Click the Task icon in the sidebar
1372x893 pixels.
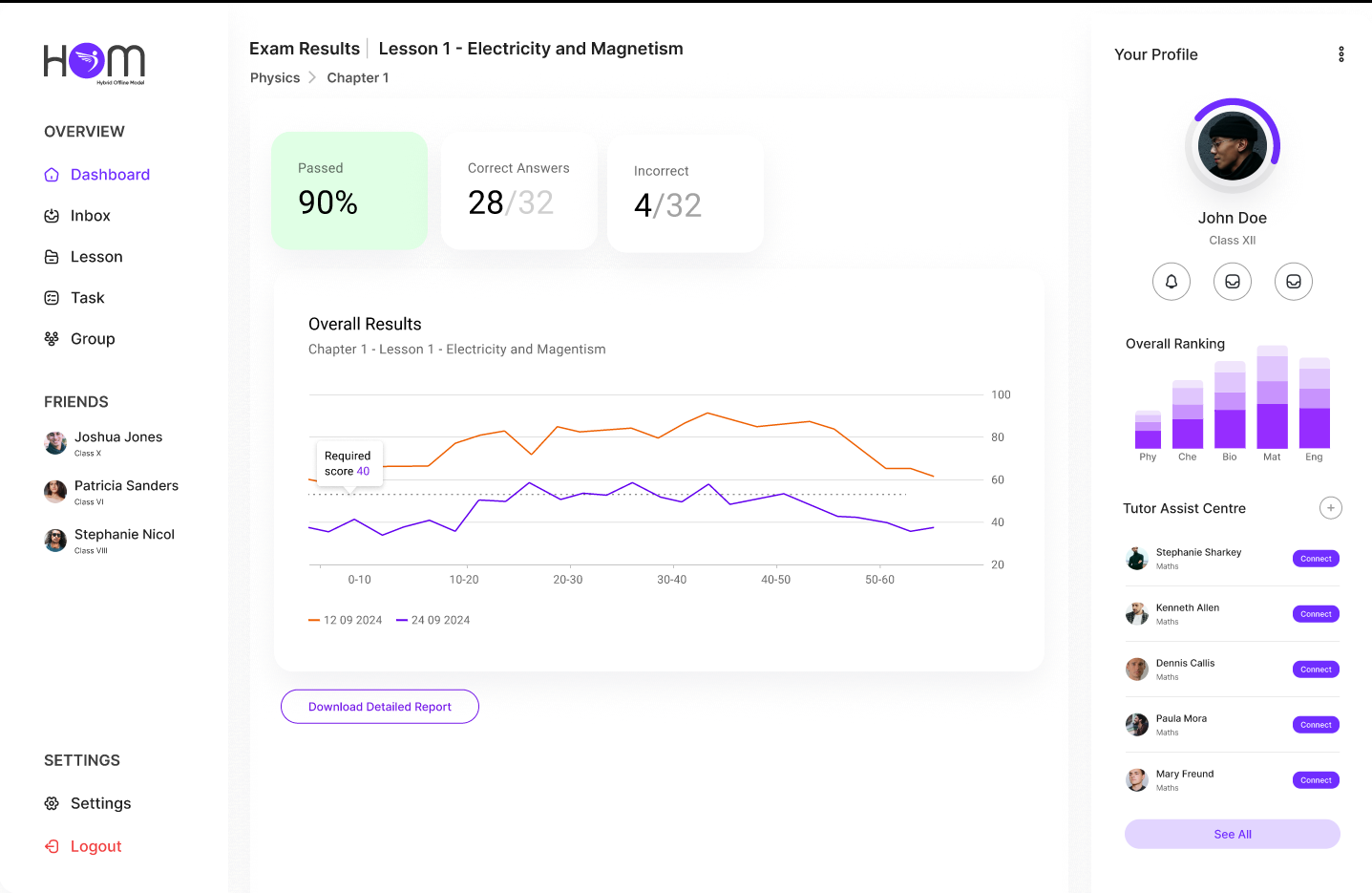52,297
